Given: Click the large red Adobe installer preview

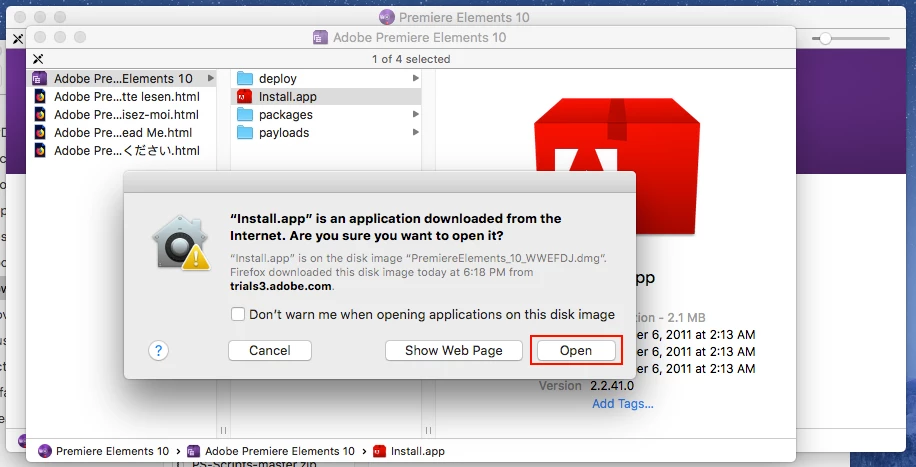Looking at the screenshot, I should pyautogui.click(x=617, y=167).
